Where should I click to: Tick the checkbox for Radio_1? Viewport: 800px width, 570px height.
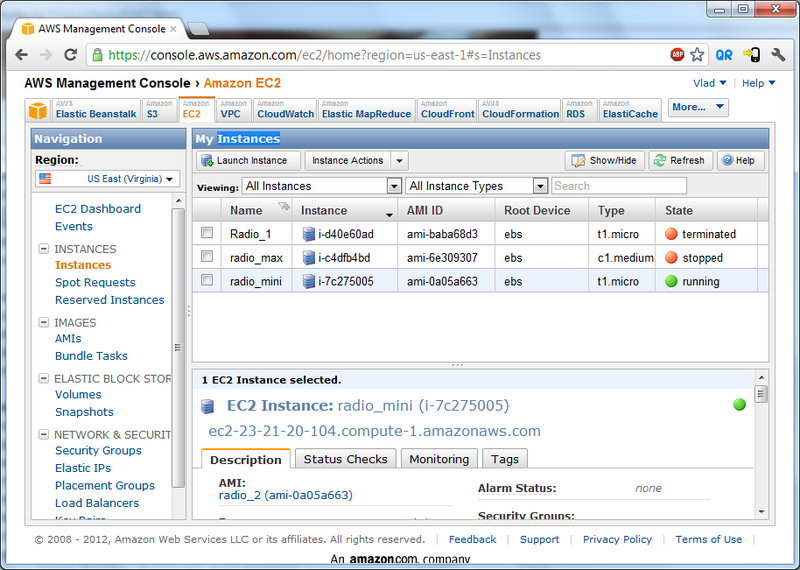pyautogui.click(x=207, y=233)
